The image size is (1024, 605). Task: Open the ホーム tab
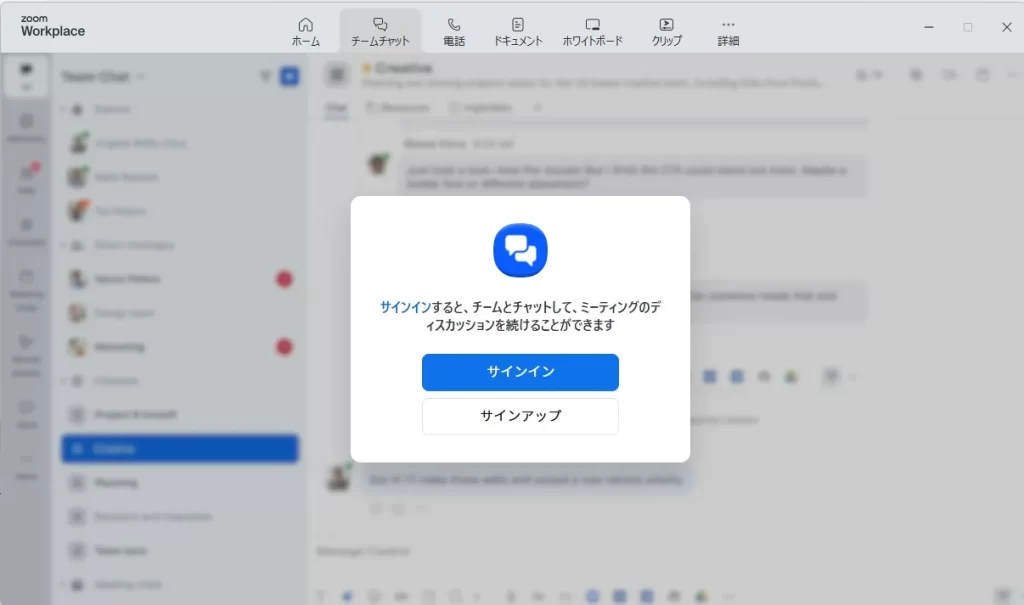pyautogui.click(x=305, y=31)
